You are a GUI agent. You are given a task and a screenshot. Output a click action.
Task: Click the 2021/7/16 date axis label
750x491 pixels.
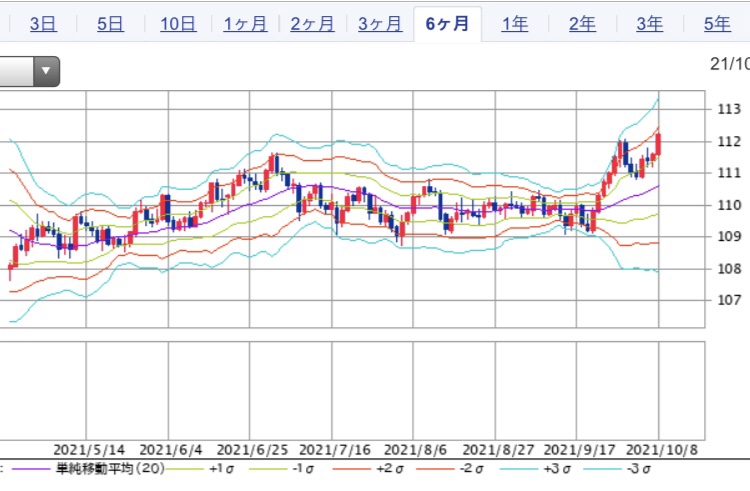click(329, 450)
